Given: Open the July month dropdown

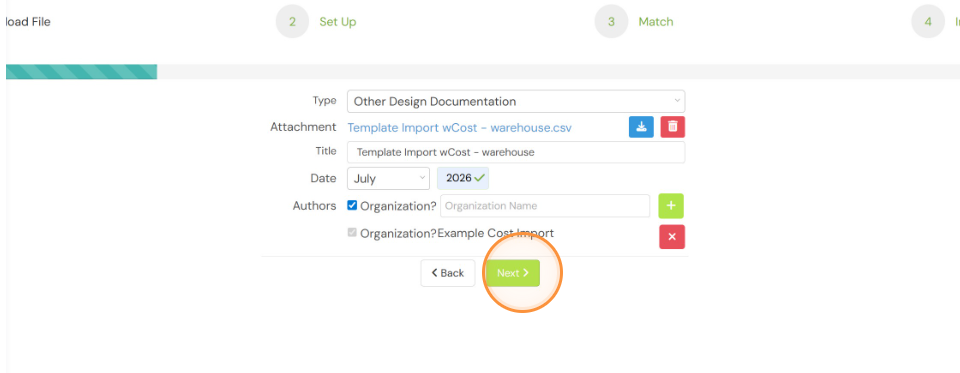Looking at the screenshot, I should pyautogui.click(x=388, y=178).
